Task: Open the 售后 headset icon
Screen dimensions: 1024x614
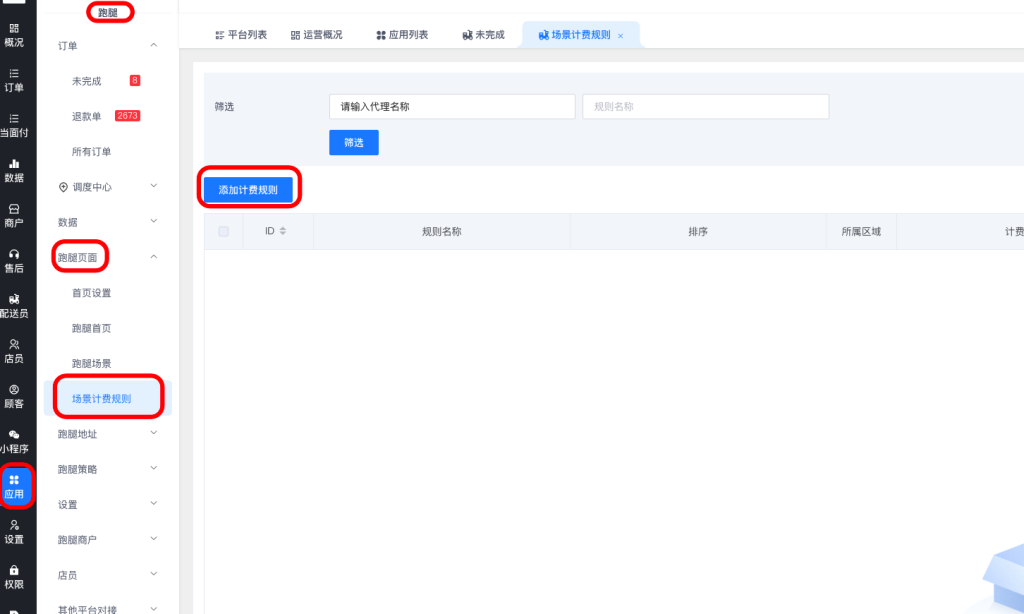Action: coord(14,260)
